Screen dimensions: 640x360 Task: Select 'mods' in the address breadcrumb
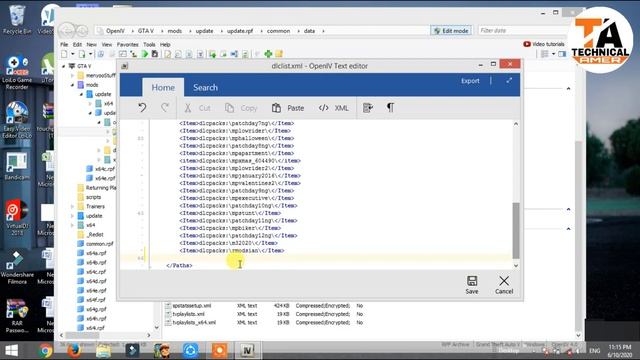pos(174,31)
